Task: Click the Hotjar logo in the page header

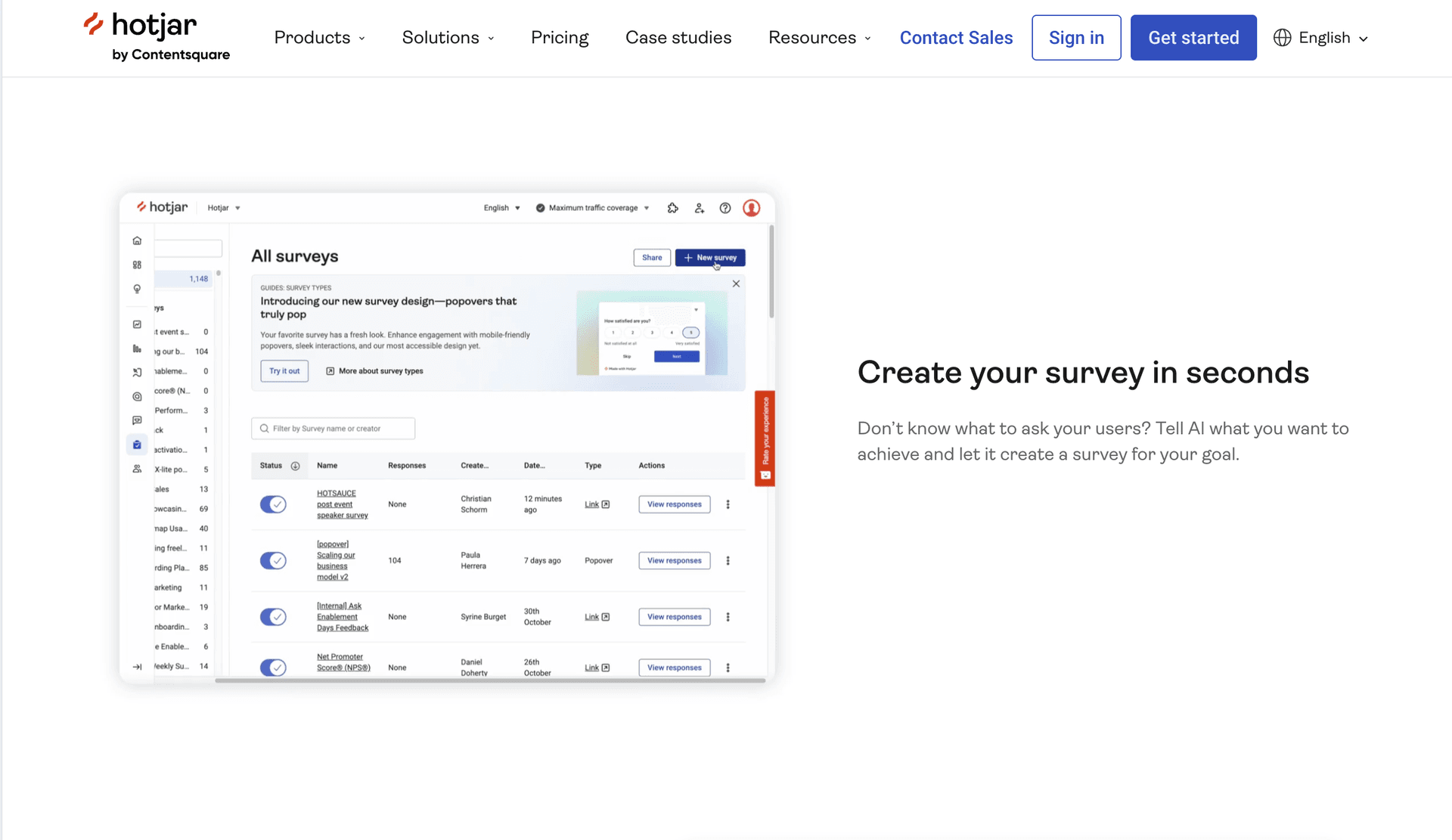Action: coord(157,36)
